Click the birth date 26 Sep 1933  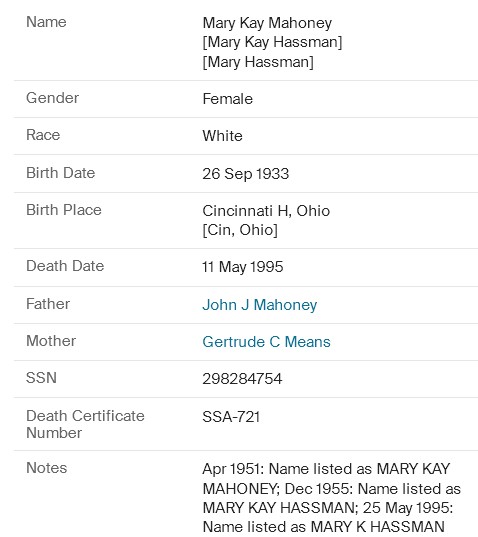246,174
